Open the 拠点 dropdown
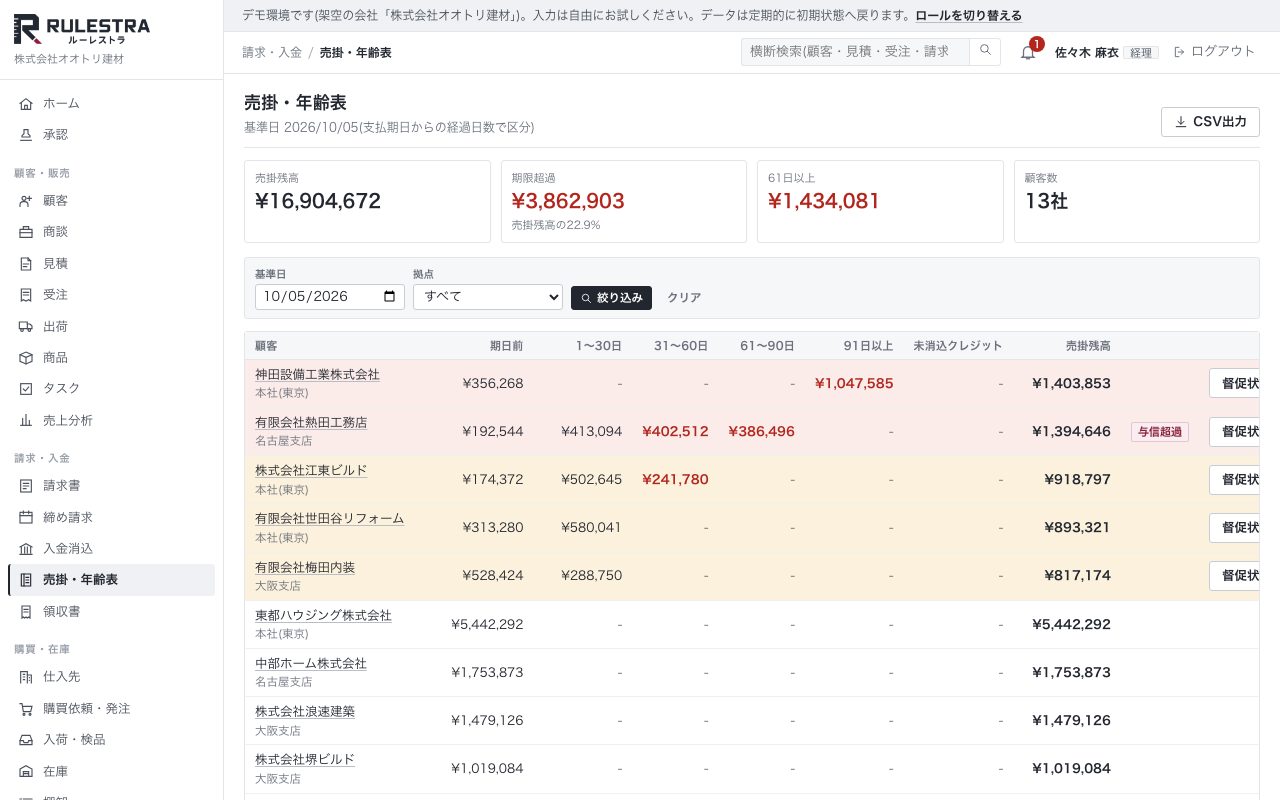The height and width of the screenshot is (800, 1280). pyautogui.click(x=488, y=297)
